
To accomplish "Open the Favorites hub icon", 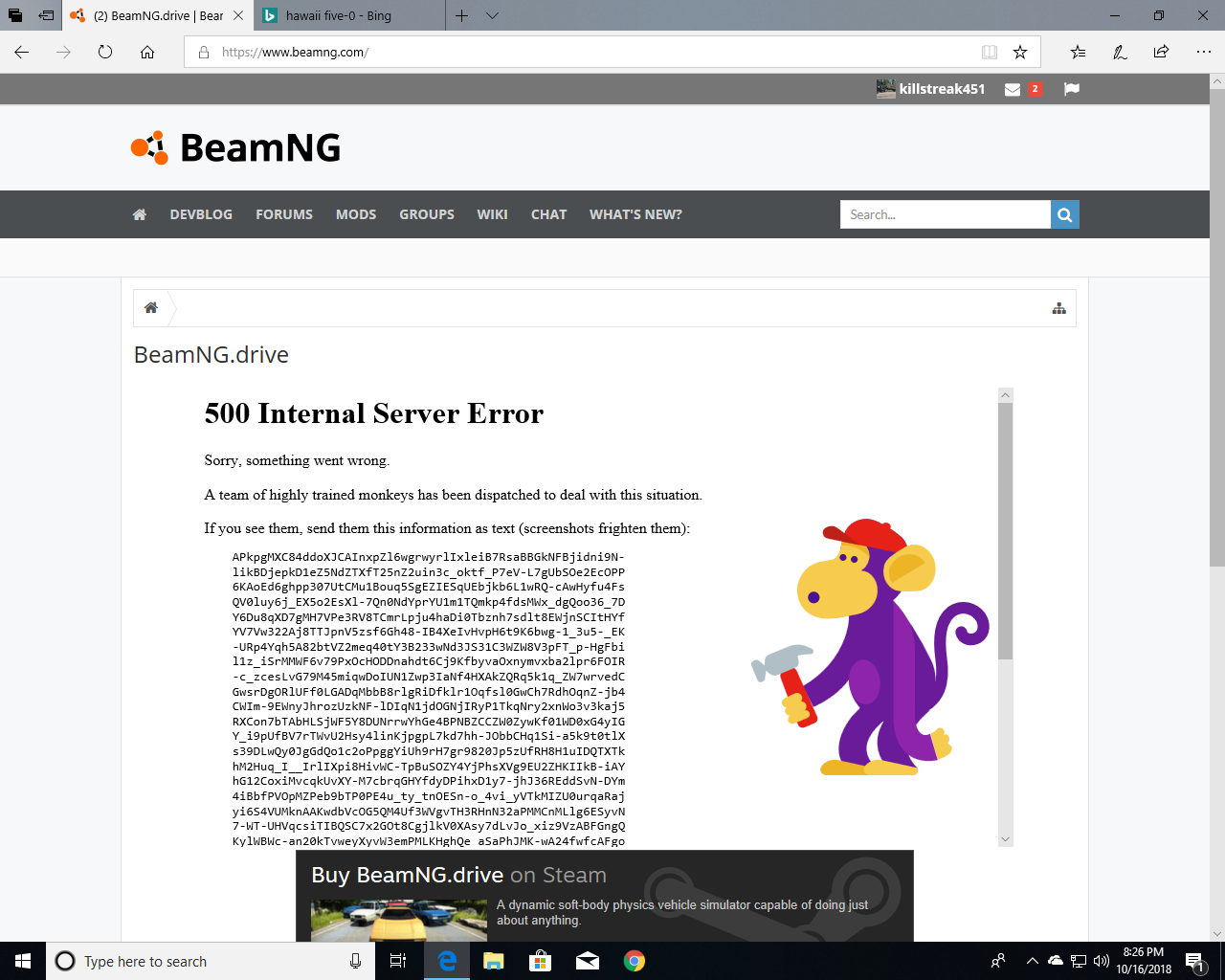I will pyautogui.click(x=1078, y=52).
